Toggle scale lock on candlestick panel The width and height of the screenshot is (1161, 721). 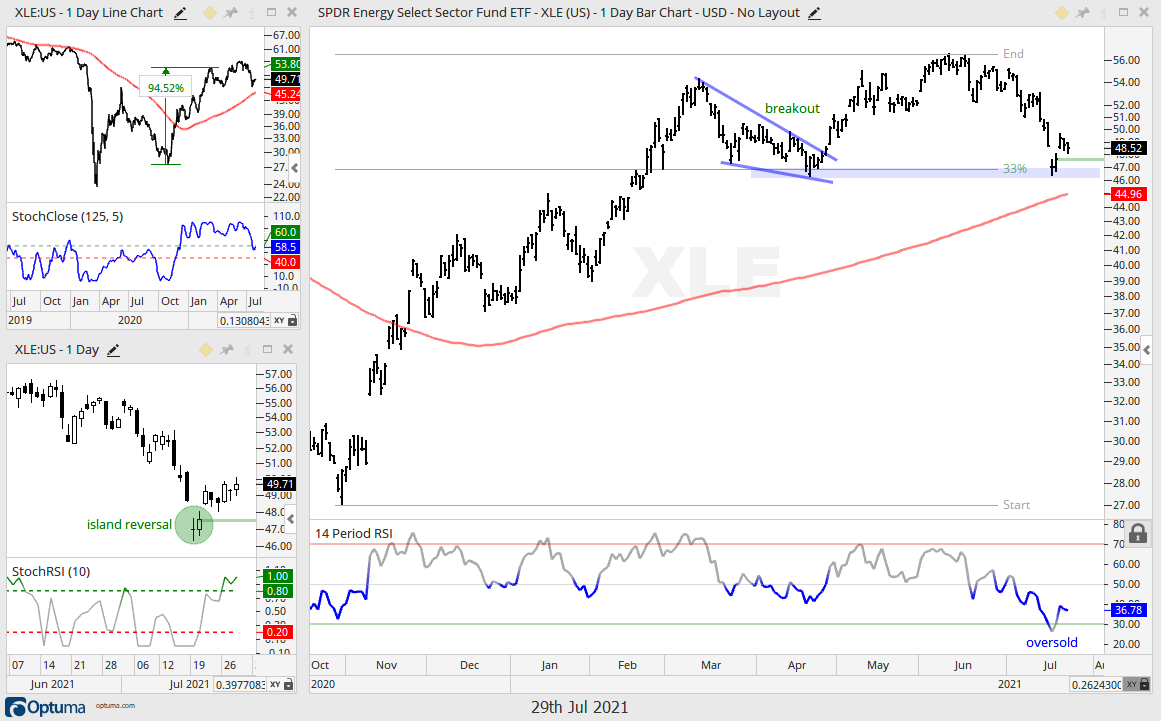pos(289,685)
